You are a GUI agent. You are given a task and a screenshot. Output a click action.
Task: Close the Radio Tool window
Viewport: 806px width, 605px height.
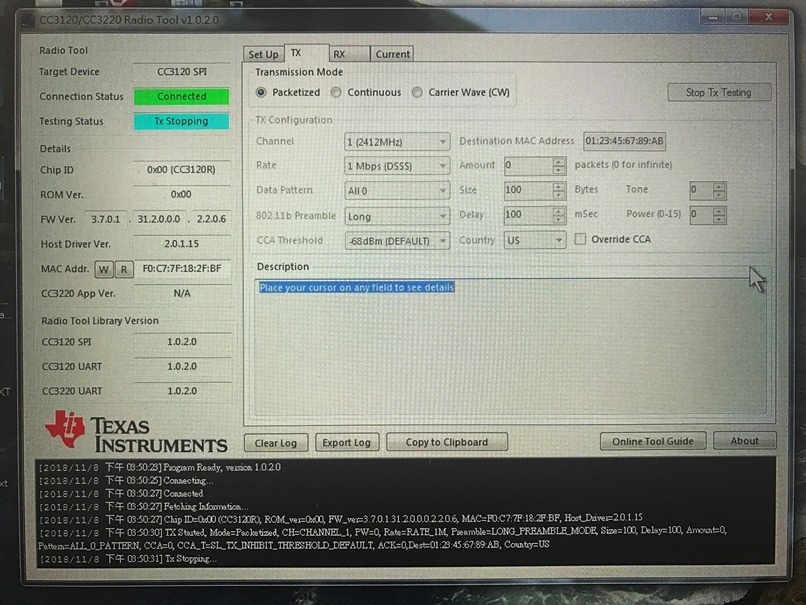click(768, 17)
